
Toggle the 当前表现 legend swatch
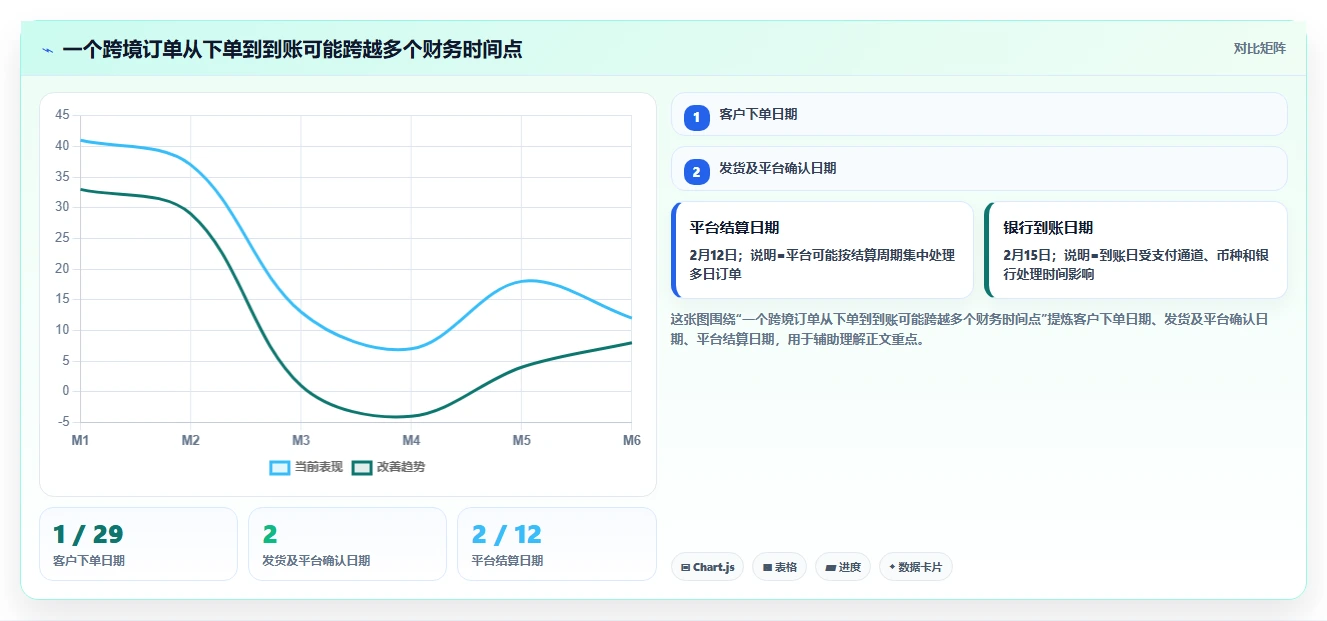pyautogui.click(x=280, y=467)
